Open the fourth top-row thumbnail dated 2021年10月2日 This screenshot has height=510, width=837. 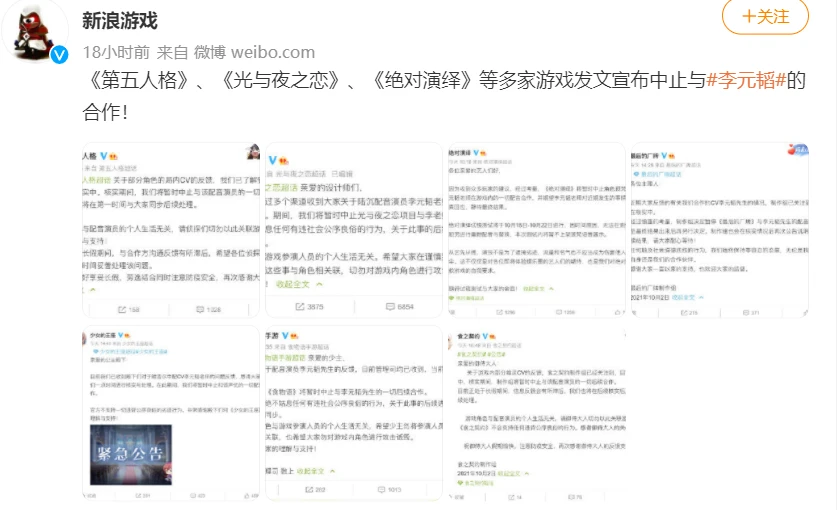720,230
